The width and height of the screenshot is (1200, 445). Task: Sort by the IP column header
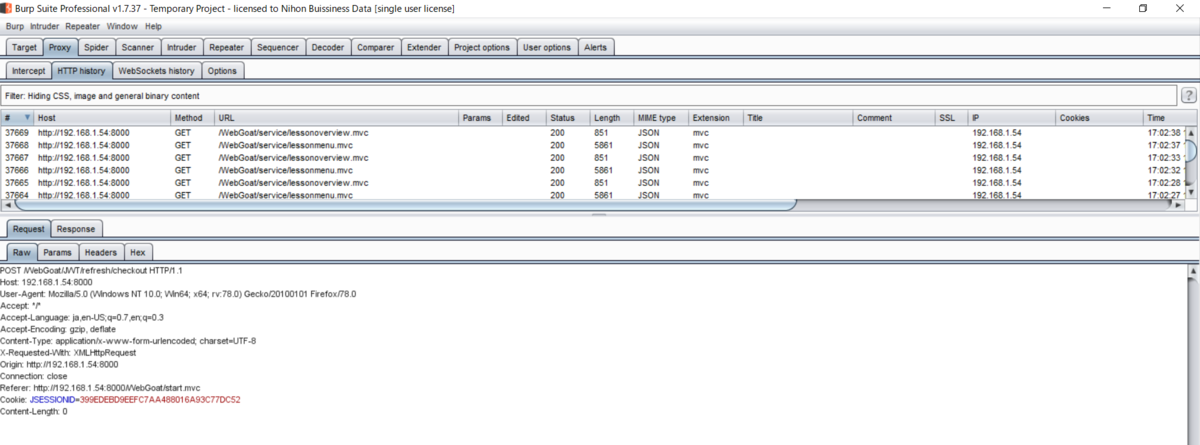1013,118
